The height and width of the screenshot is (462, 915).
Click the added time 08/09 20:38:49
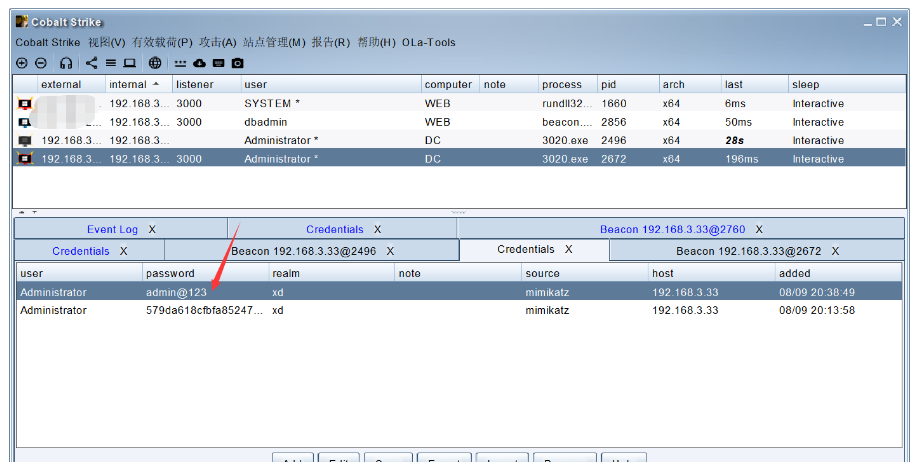(816, 292)
